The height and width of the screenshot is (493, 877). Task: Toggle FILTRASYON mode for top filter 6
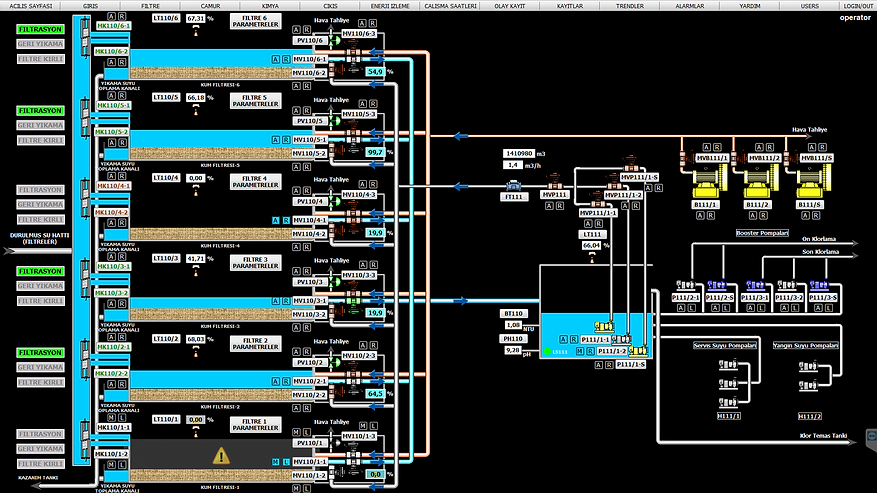point(41,29)
